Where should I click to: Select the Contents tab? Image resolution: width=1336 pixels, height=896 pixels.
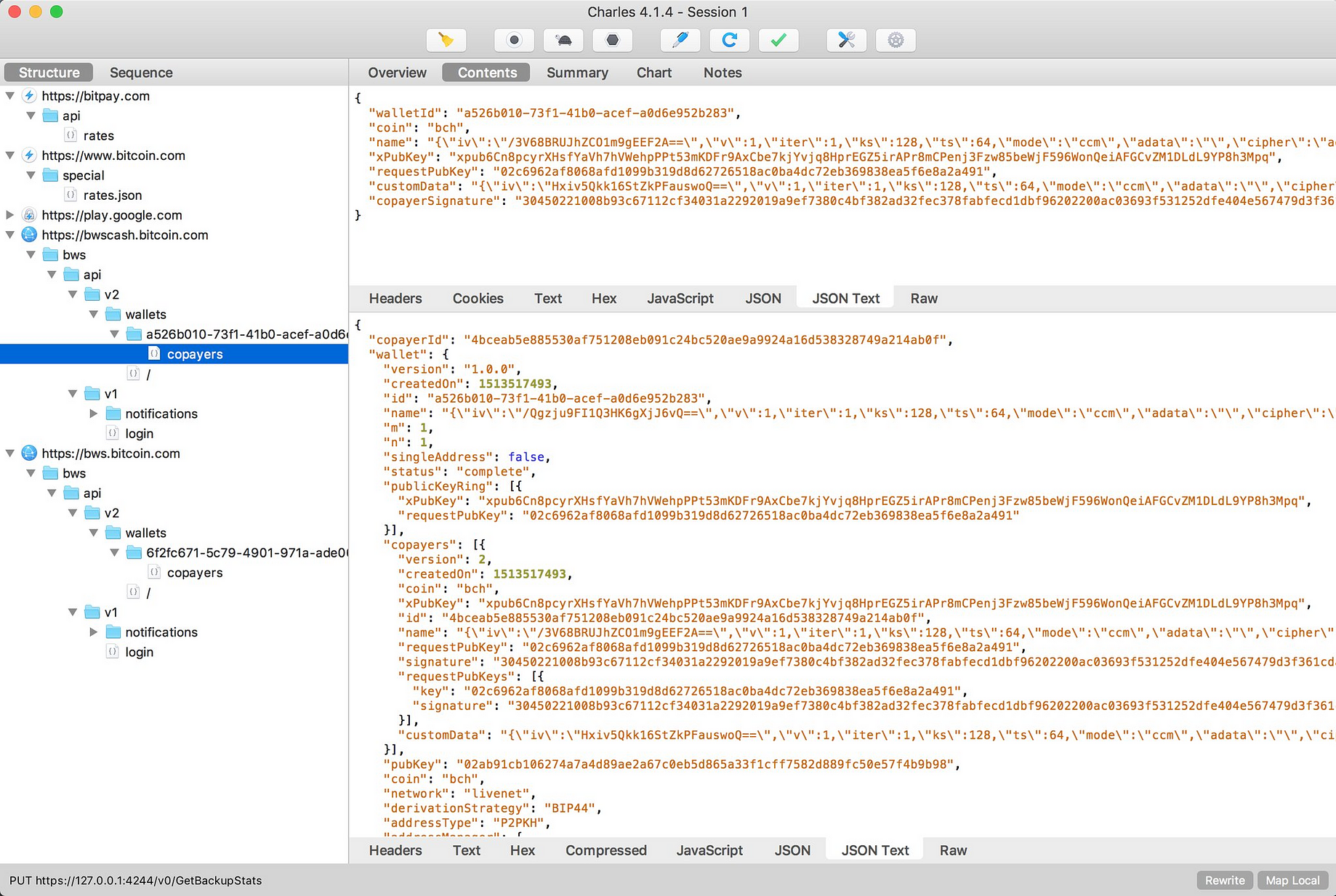pos(487,73)
